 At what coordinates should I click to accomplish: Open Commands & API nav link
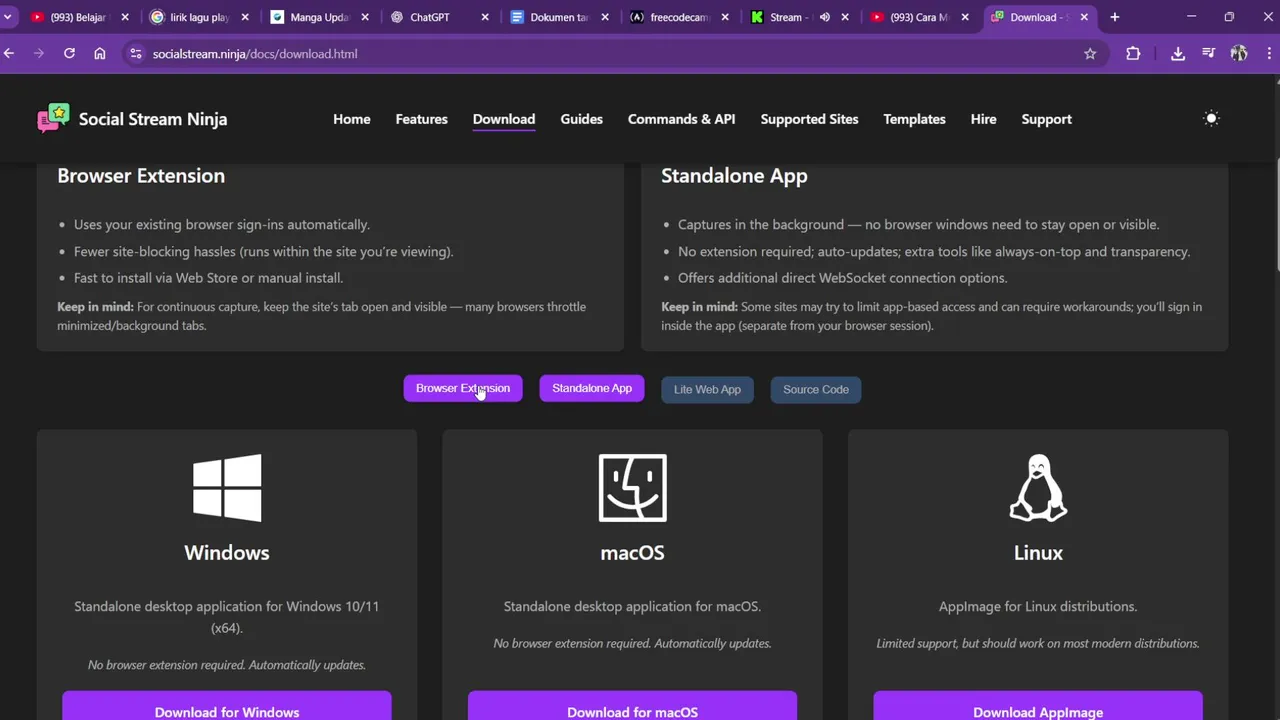(682, 119)
